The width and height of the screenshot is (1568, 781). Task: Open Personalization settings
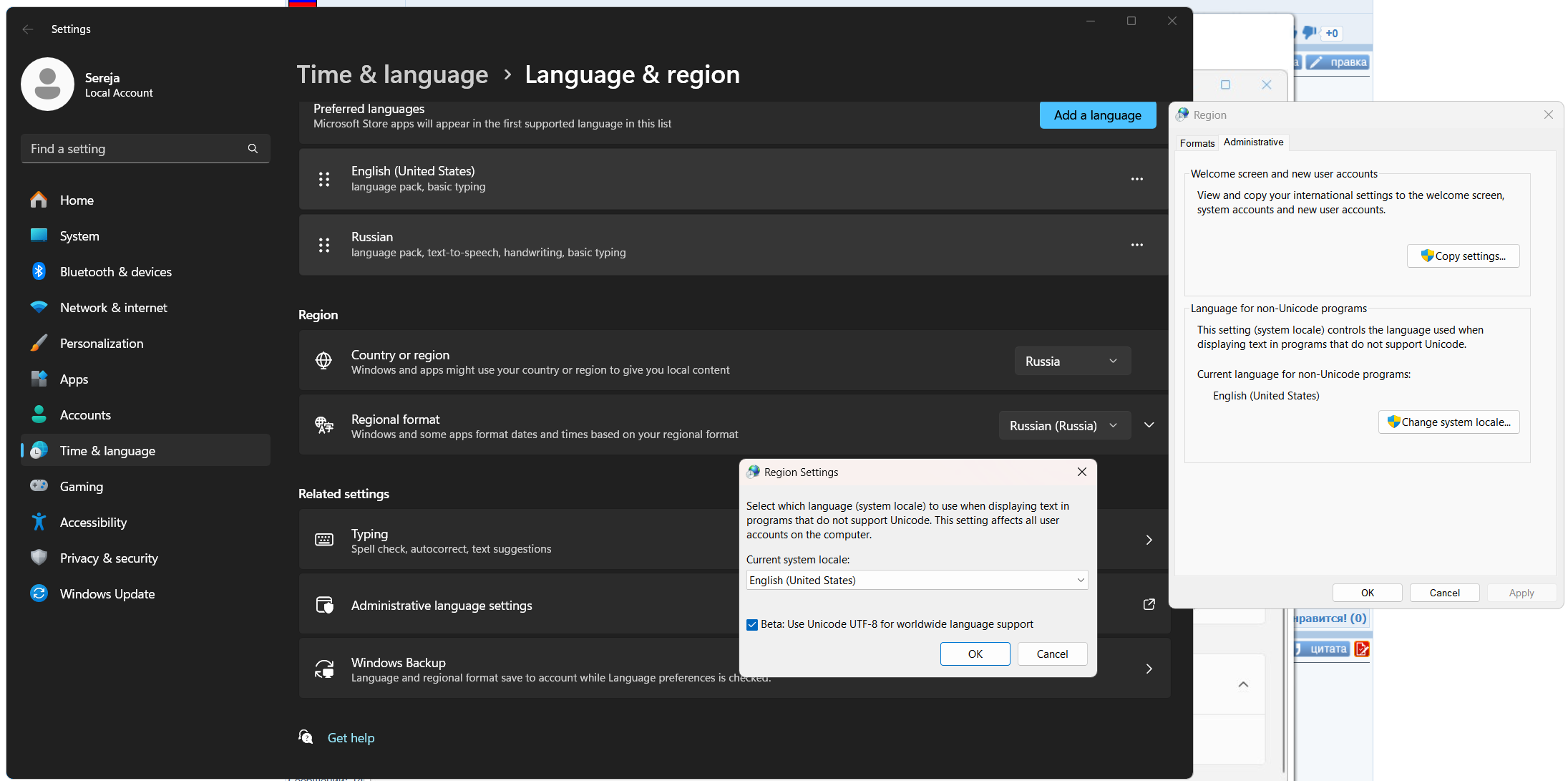[145, 344]
